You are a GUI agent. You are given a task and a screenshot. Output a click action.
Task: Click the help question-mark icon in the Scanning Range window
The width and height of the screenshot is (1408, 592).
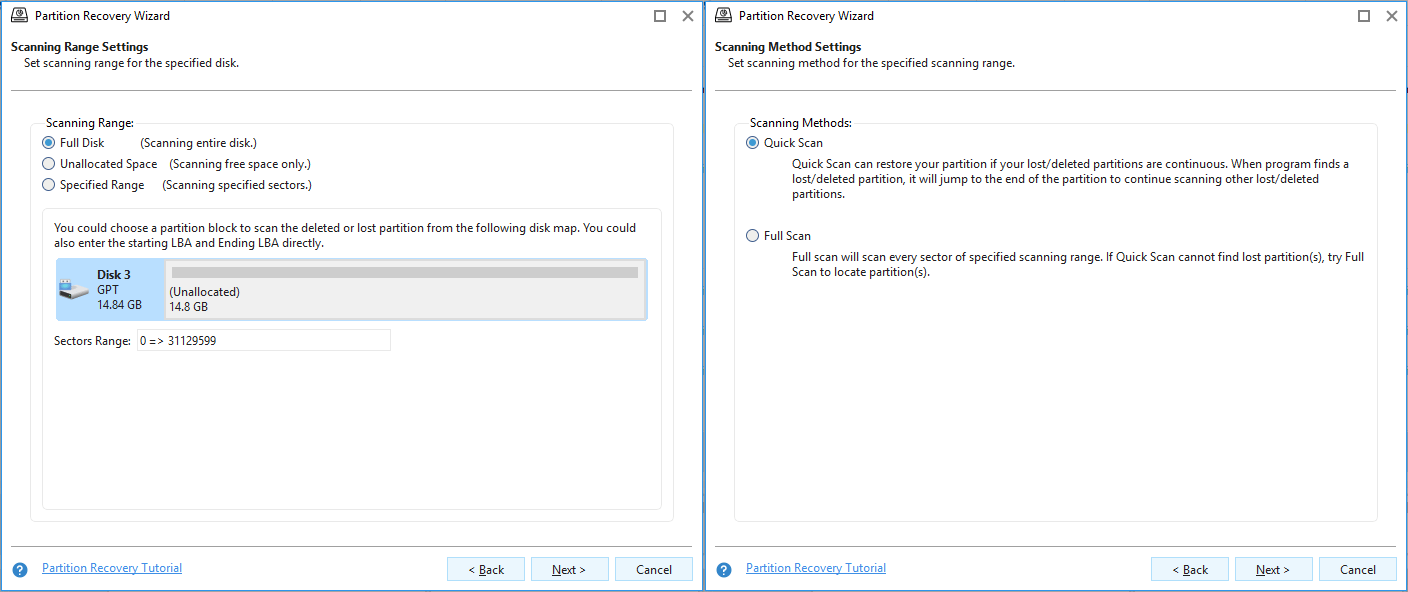[x=20, y=570]
